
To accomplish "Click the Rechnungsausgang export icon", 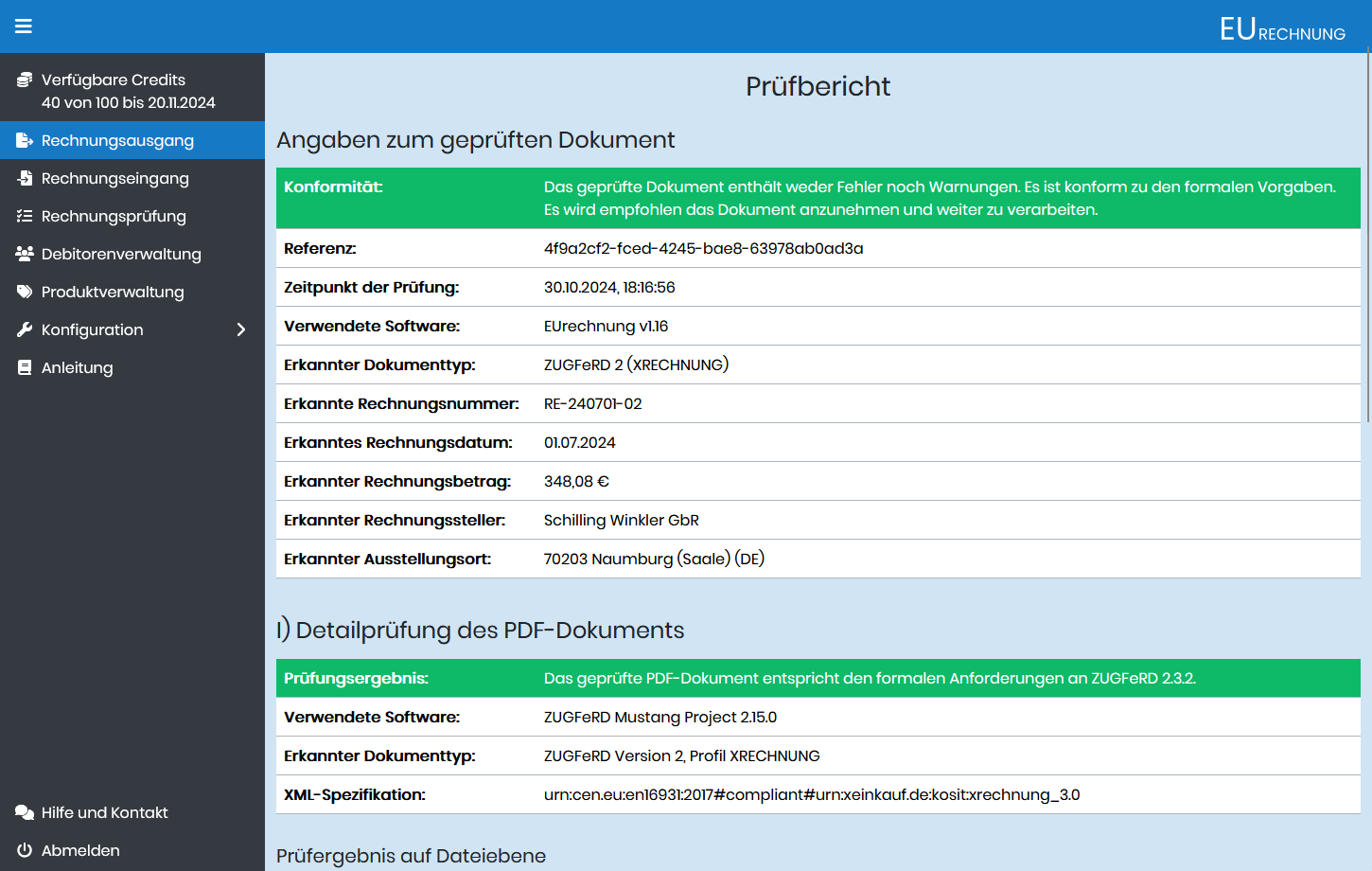I will (x=25, y=140).
